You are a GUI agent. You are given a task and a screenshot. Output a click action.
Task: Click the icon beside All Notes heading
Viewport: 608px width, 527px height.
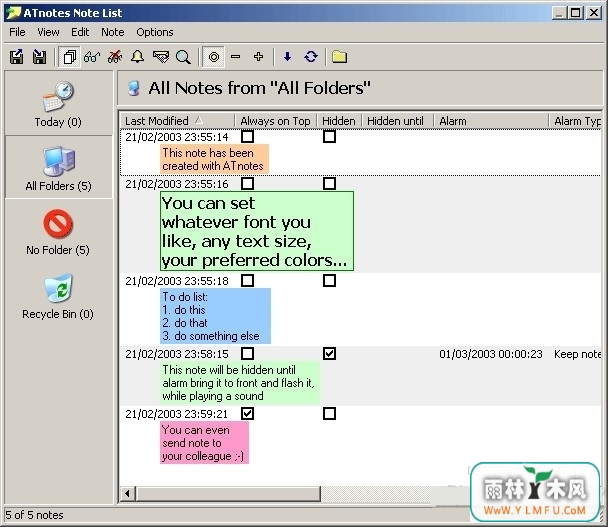[134, 88]
